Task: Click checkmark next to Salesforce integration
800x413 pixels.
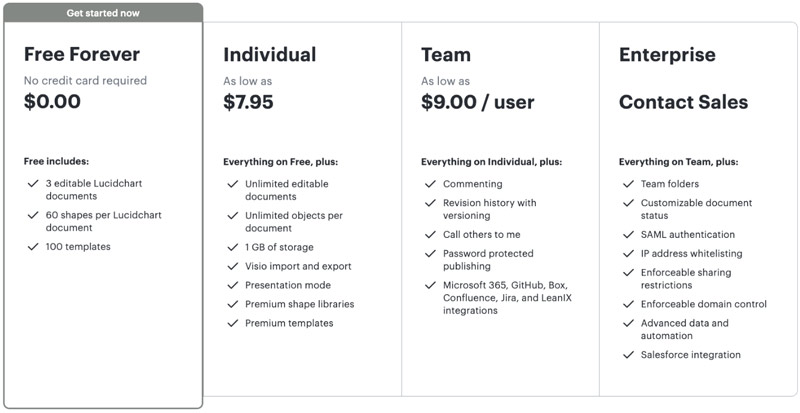Action: (x=628, y=354)
